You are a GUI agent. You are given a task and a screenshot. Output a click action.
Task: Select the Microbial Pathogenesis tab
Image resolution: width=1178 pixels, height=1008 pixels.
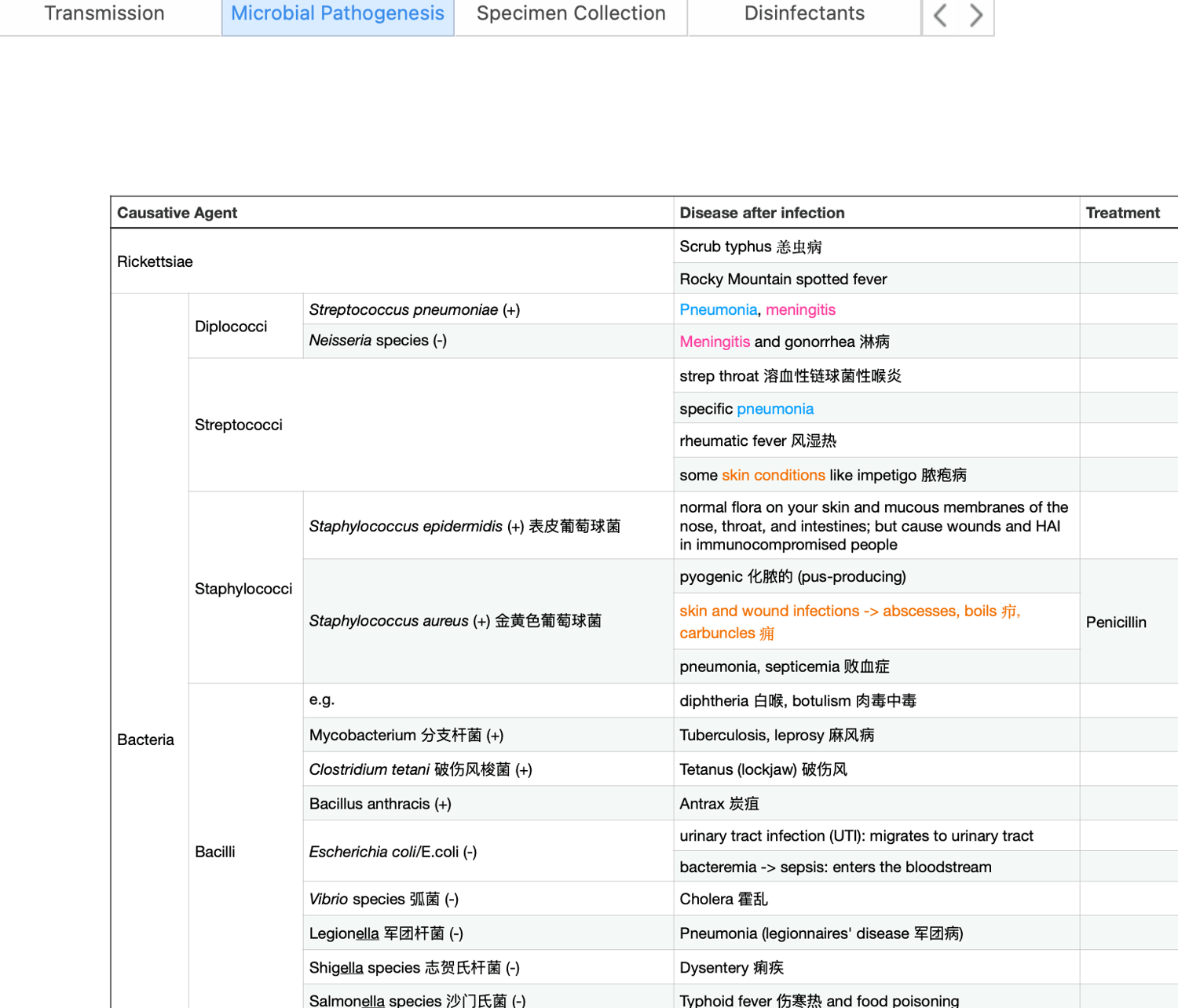(x=338, y=14)
